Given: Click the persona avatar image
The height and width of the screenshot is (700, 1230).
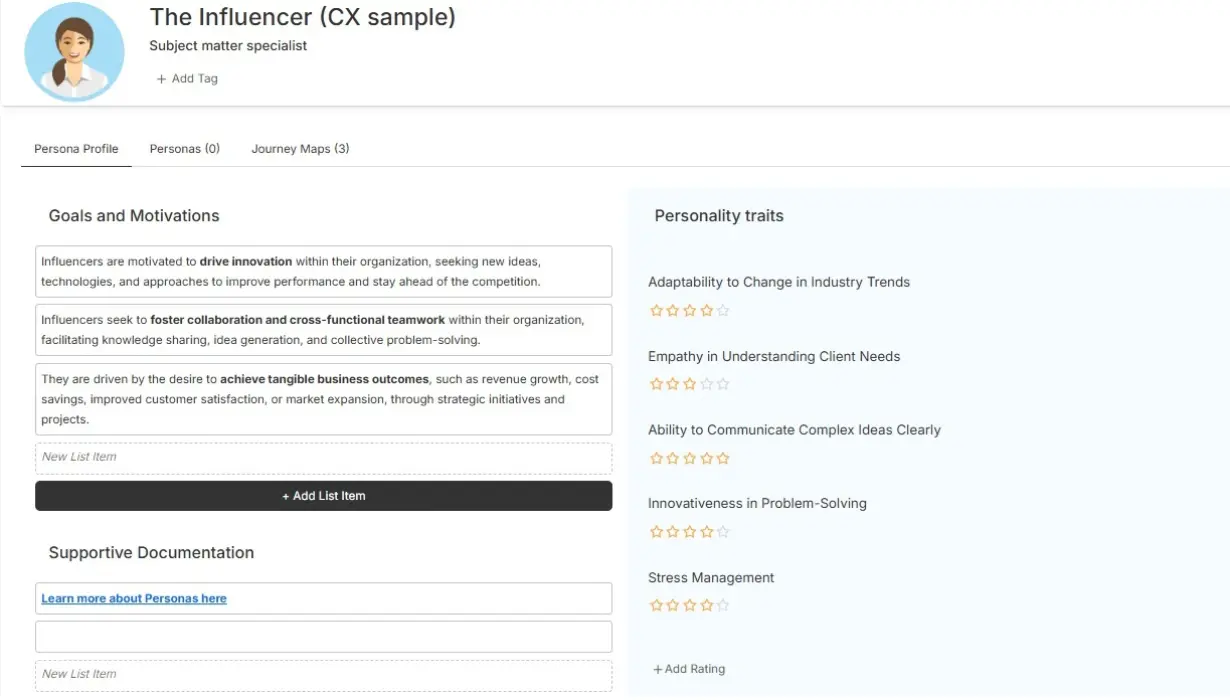Looking at the screenshot, I should coord(74,51).
